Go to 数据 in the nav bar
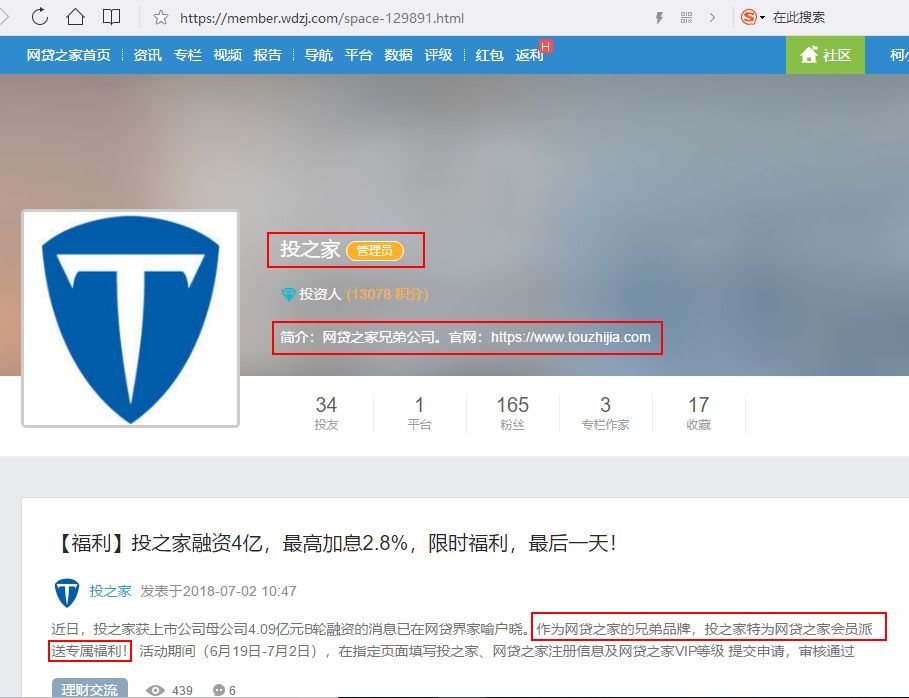This screenshot has height=698, width=909. (x=398, y=55)
